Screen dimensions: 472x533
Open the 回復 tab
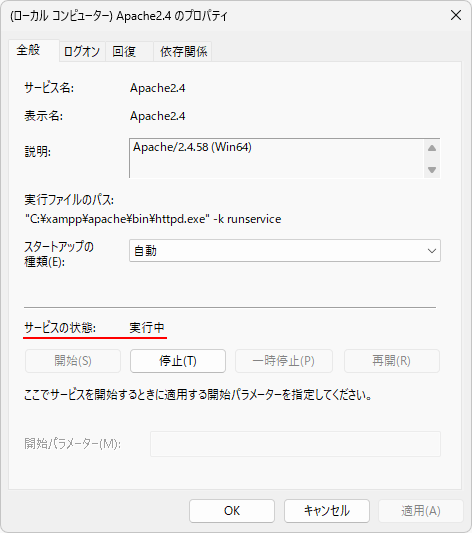point(129,52)
